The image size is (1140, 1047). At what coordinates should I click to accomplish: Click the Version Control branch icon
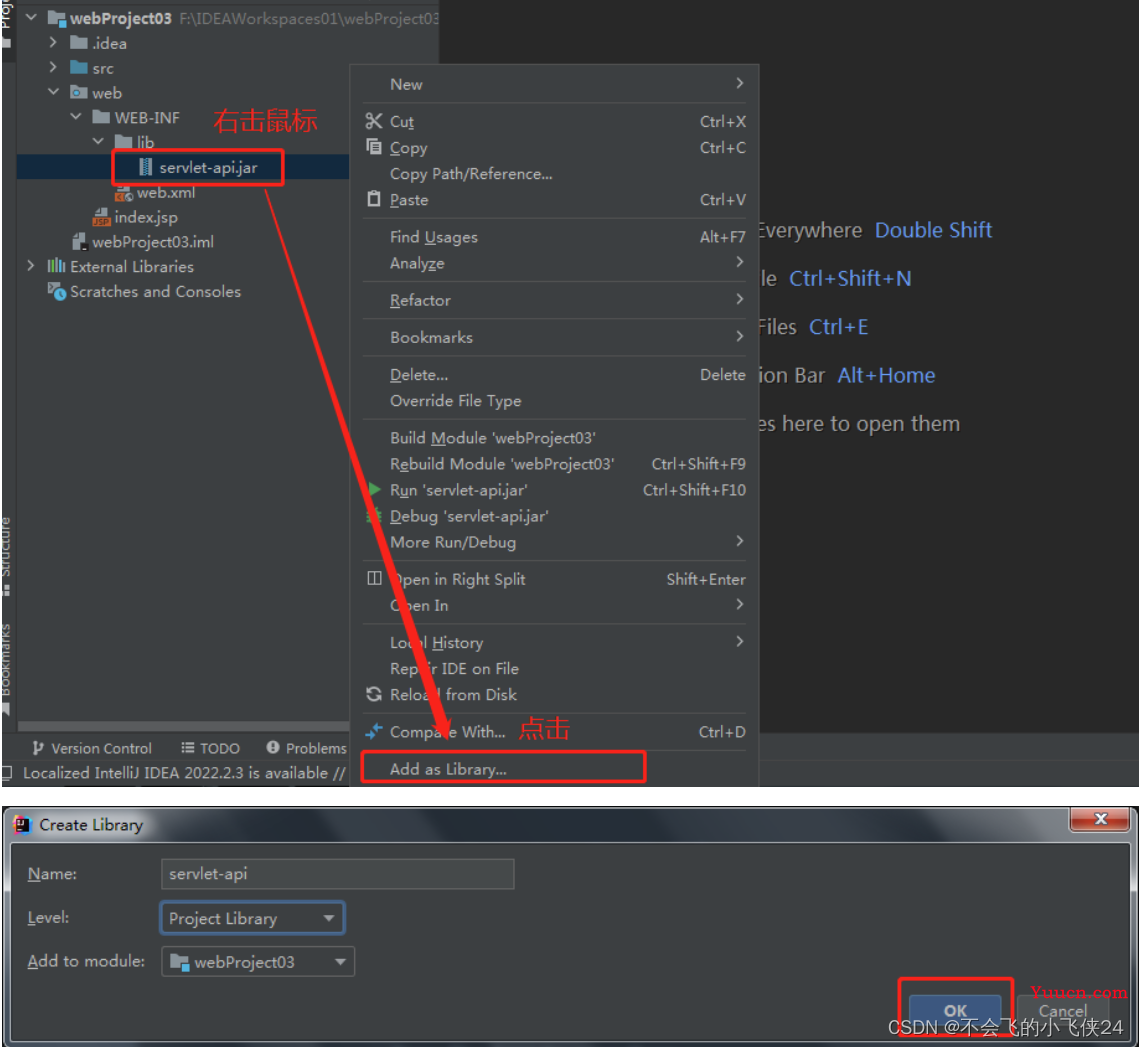[x=38, y=747]
